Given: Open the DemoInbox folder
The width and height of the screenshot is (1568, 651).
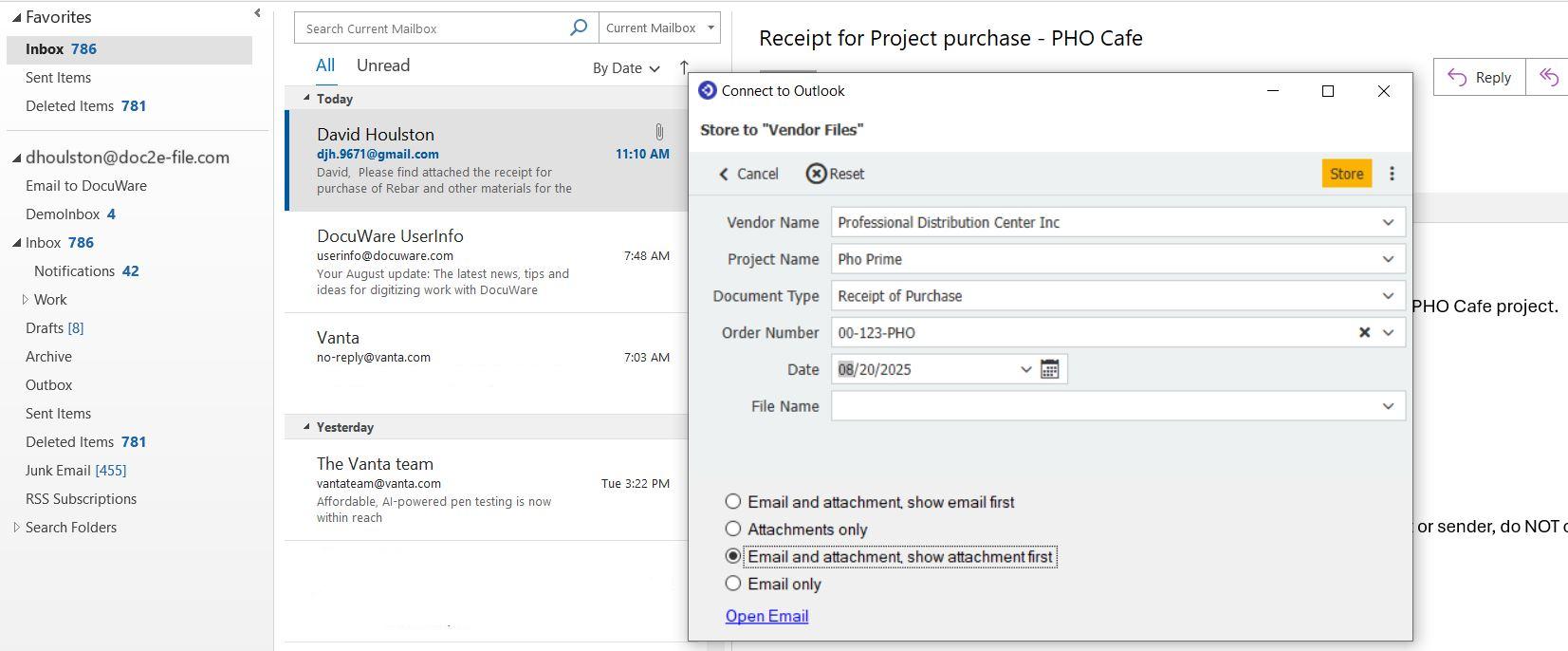Looking at the screenshot, I should coord(70,214).
